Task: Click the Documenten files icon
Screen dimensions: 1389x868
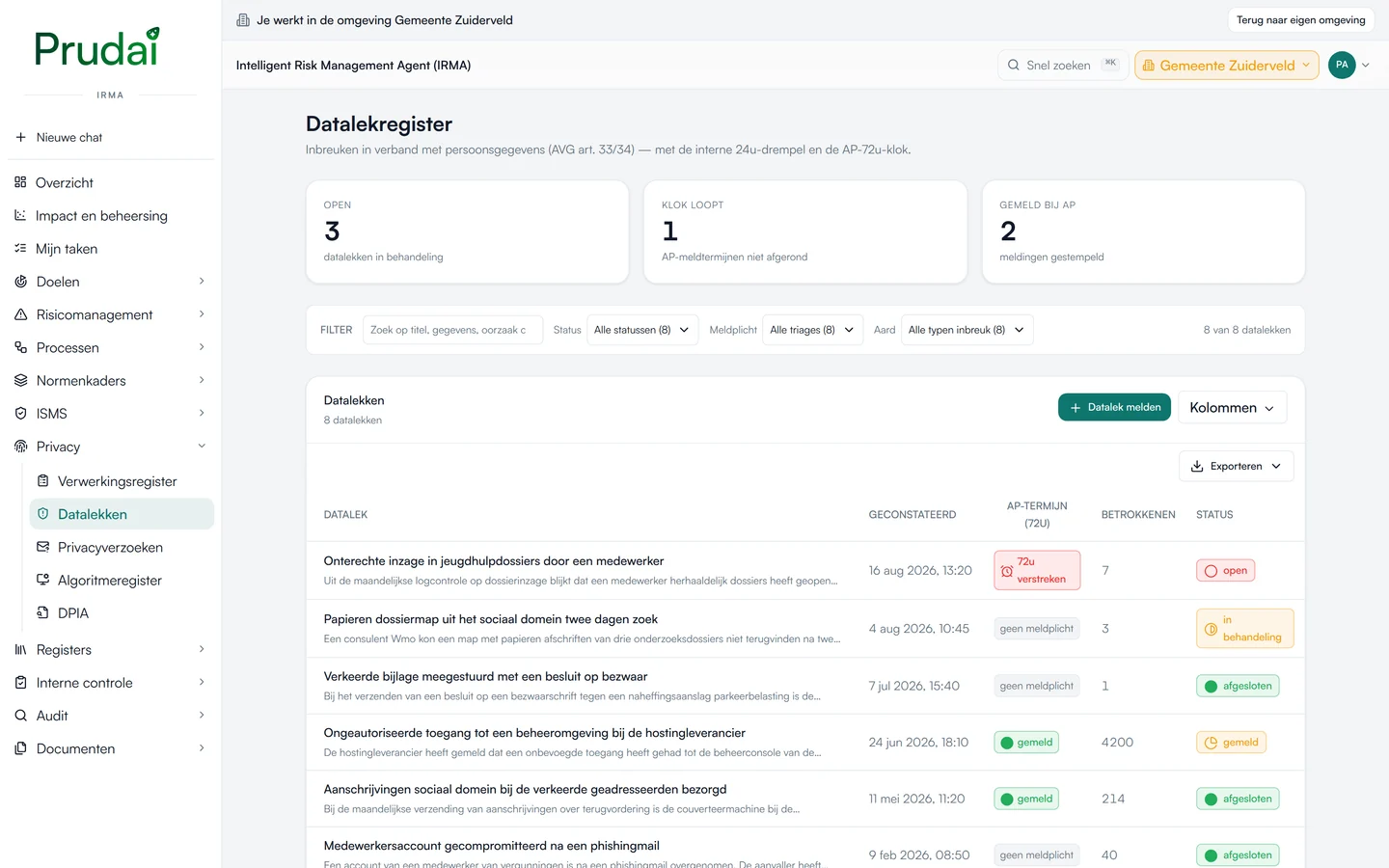Action: pyautogui.click(x=20, y=748)
